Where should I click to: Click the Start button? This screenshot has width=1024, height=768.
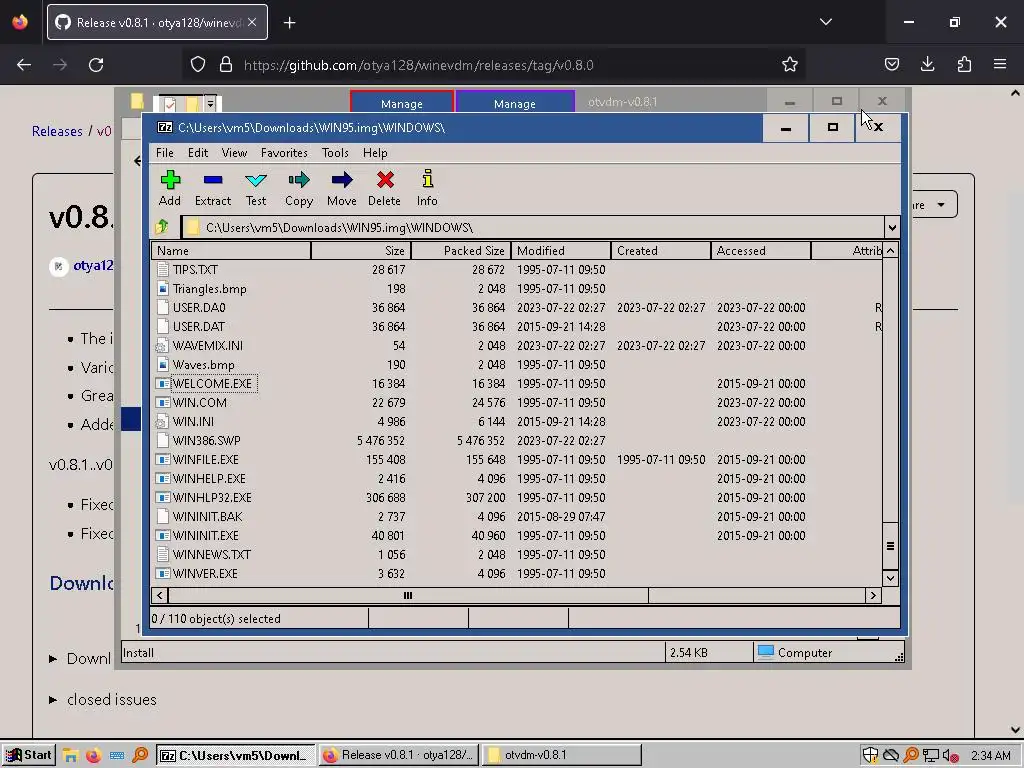pyautogui.click(x=28, y=755)
